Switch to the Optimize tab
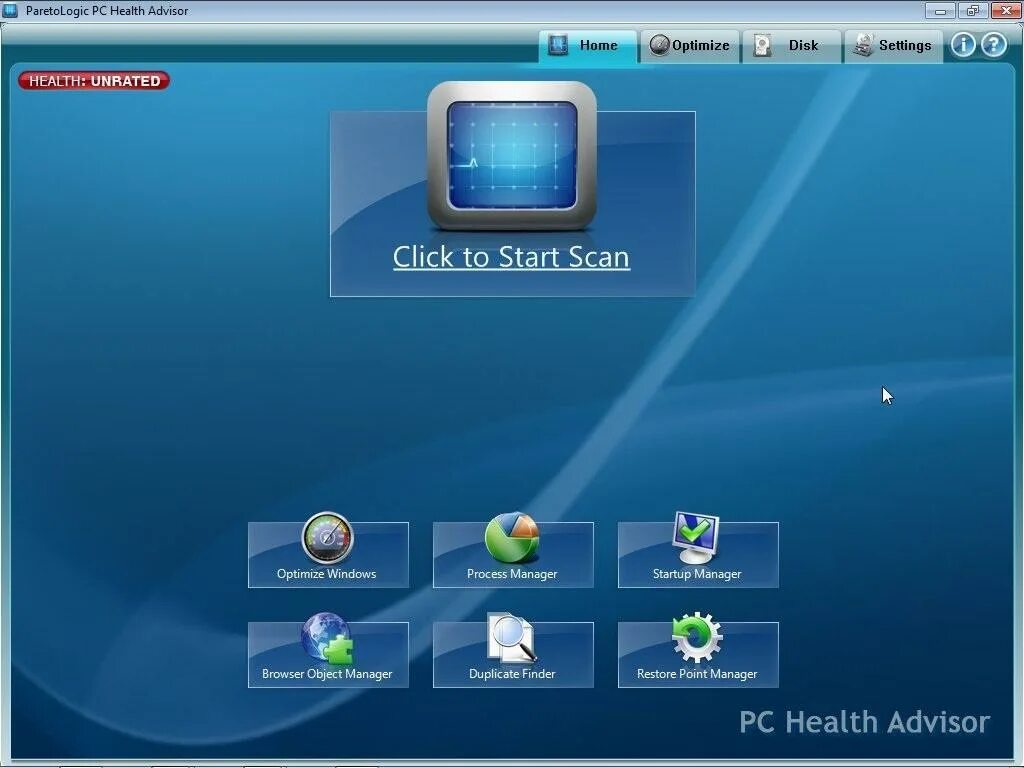The image size is (1024, 768). pyautogui.click(x=692, y=45)
